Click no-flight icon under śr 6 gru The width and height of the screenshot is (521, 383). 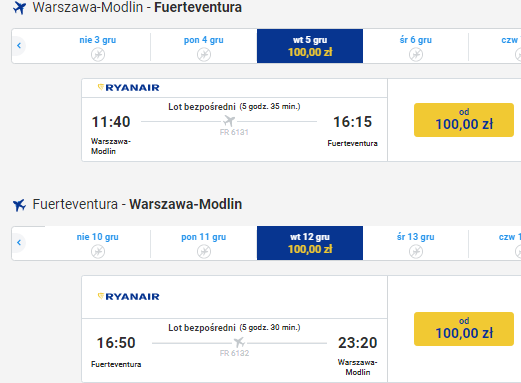(416, 54)
